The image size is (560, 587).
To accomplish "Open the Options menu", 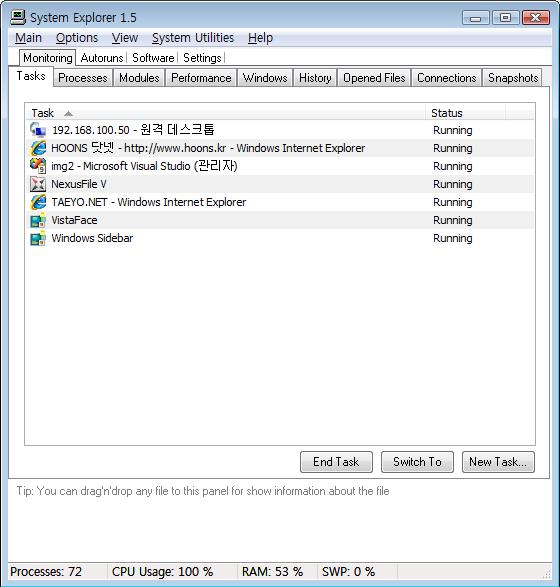I will point(77,38).
